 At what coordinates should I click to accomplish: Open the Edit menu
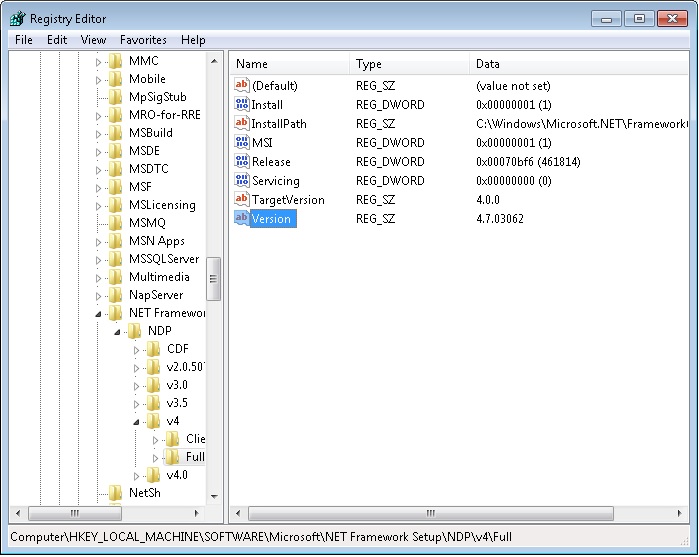point(57,40)
